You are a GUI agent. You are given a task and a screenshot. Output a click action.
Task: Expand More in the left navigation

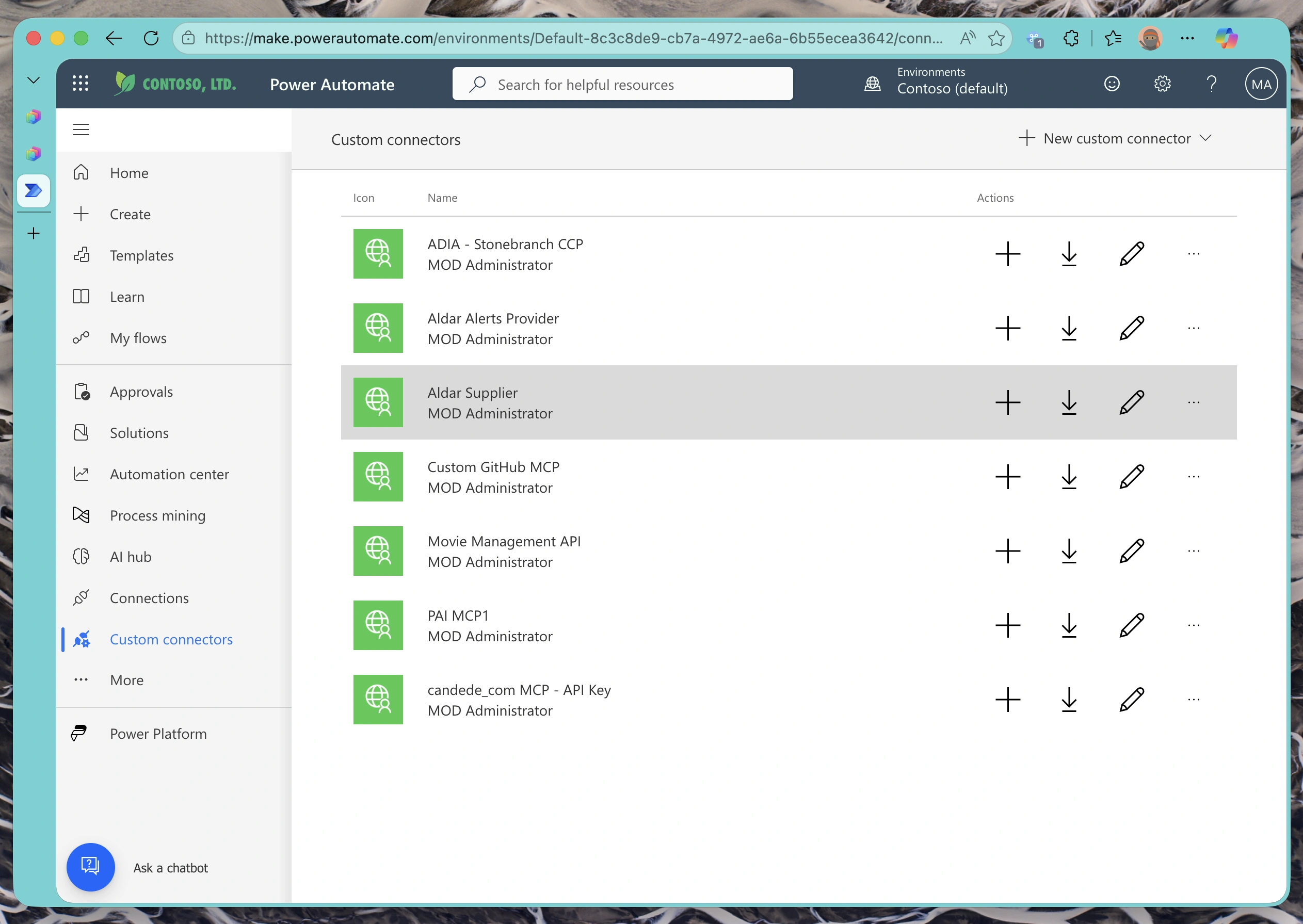(126, 680)
